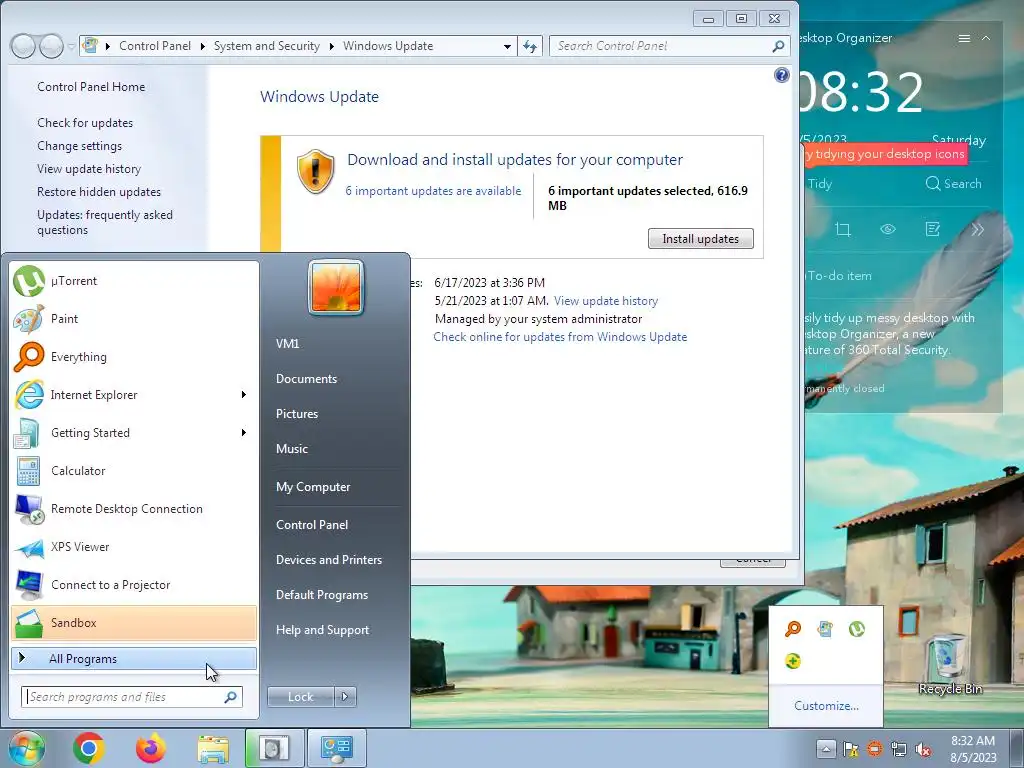The width and height of the screenshot is (1024, 768).
Task: Toggle the hidden tray icons arrow
Action: click(x=826, y=749)
